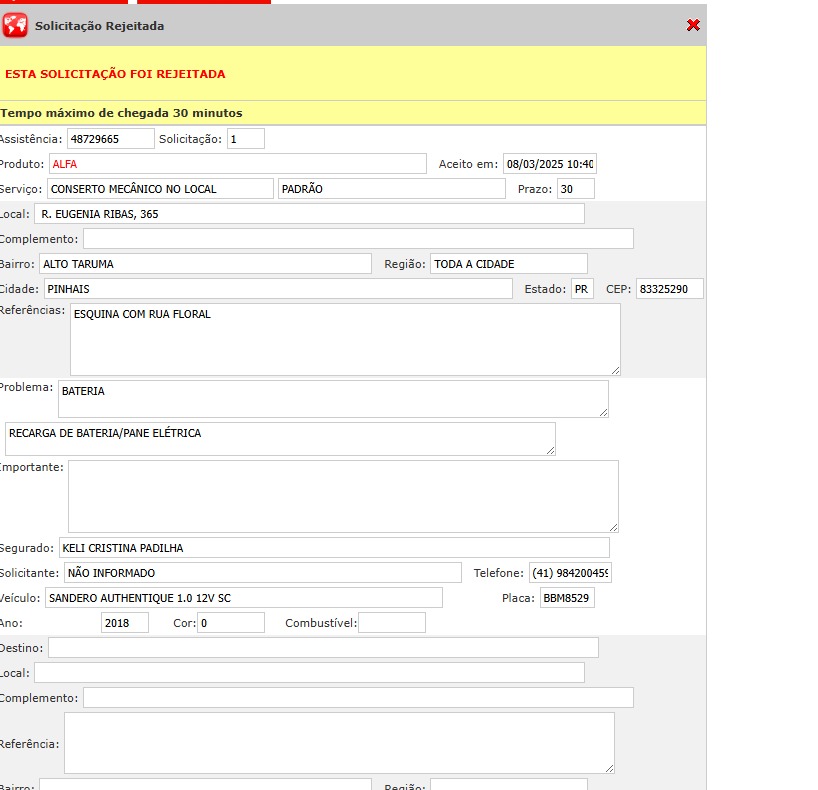Focus the Segurado field KELI CRISTINA PADILHA
The height and width of the screenshot is (790, 818).
[x=333, y=548]
